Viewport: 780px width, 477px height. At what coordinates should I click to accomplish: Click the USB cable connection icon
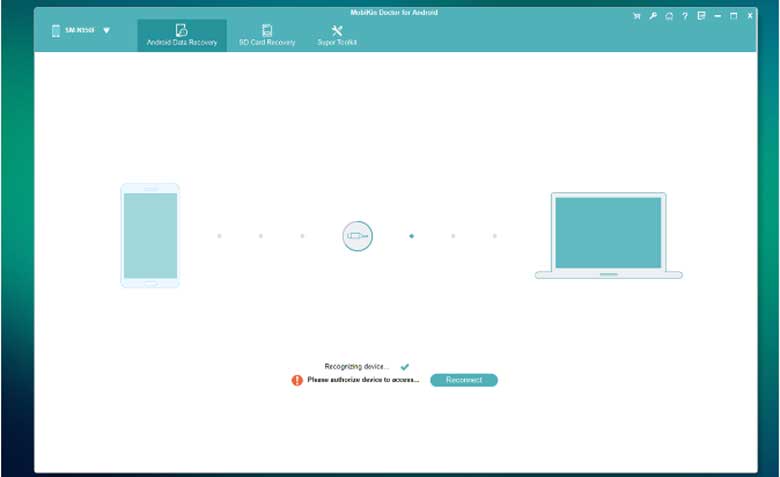357,236
